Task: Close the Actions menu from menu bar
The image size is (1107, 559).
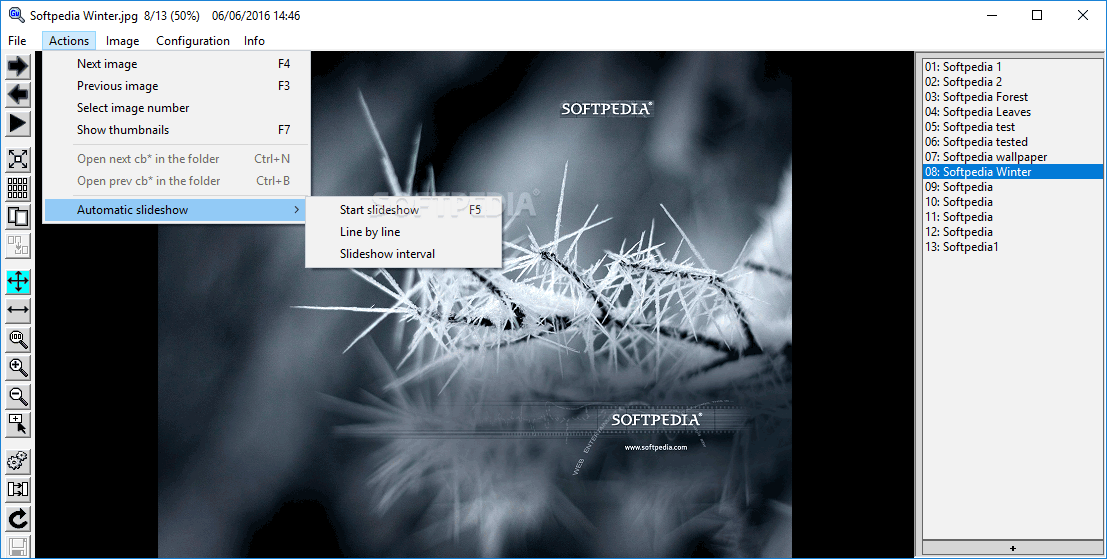Action: click(x=68, y=41)
